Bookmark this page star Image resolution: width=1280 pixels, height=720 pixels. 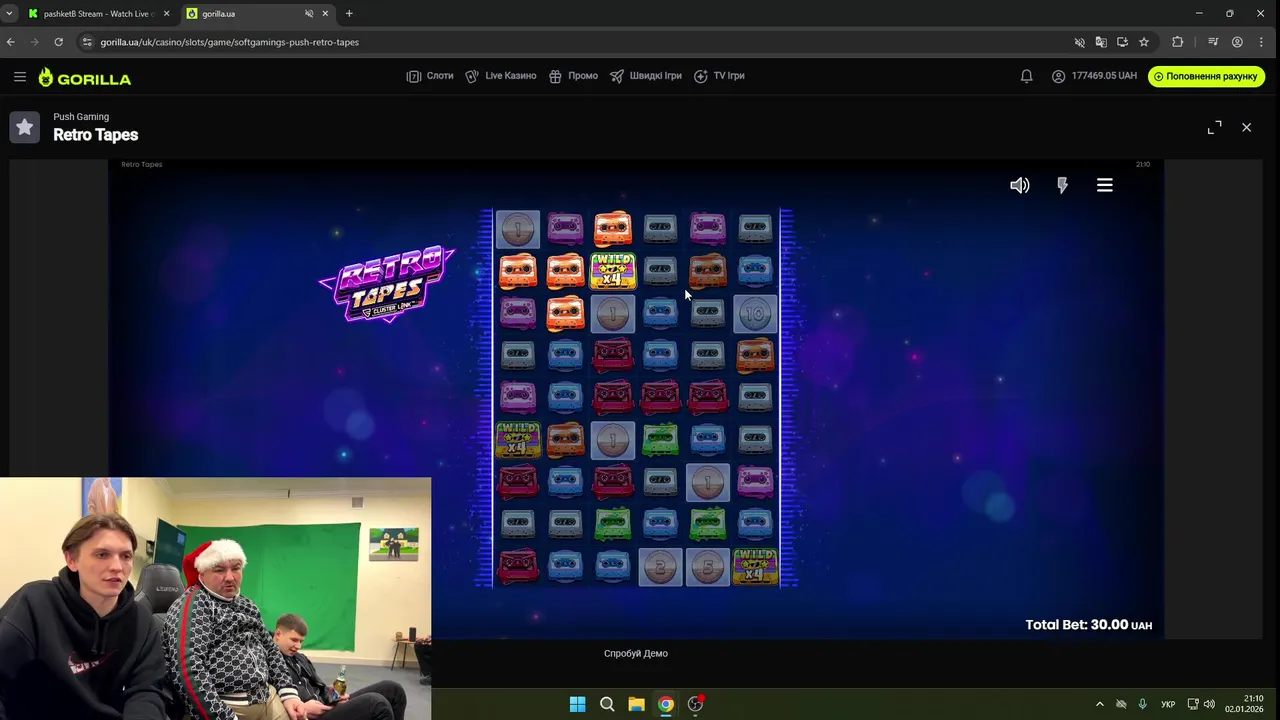1144,42
